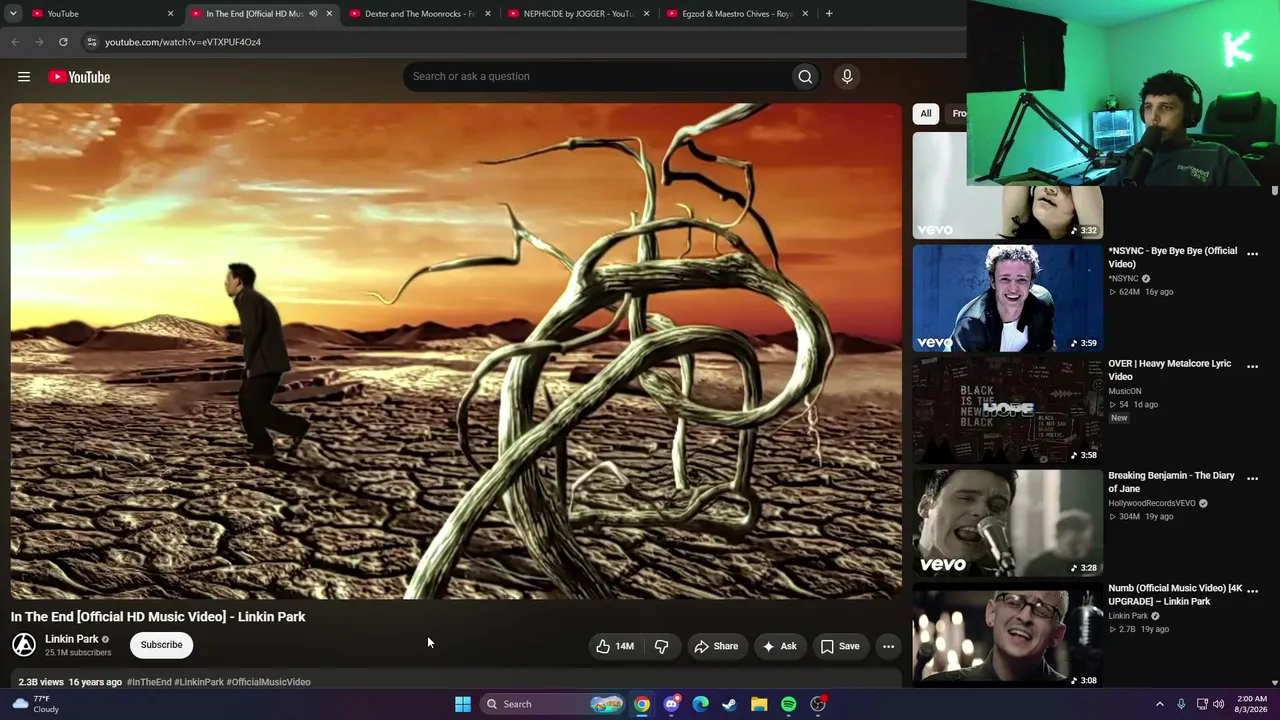Go forward with the browser forward arrow
Screen dimensions: 1280x720
pyautogui.click(x=39, y=42)
